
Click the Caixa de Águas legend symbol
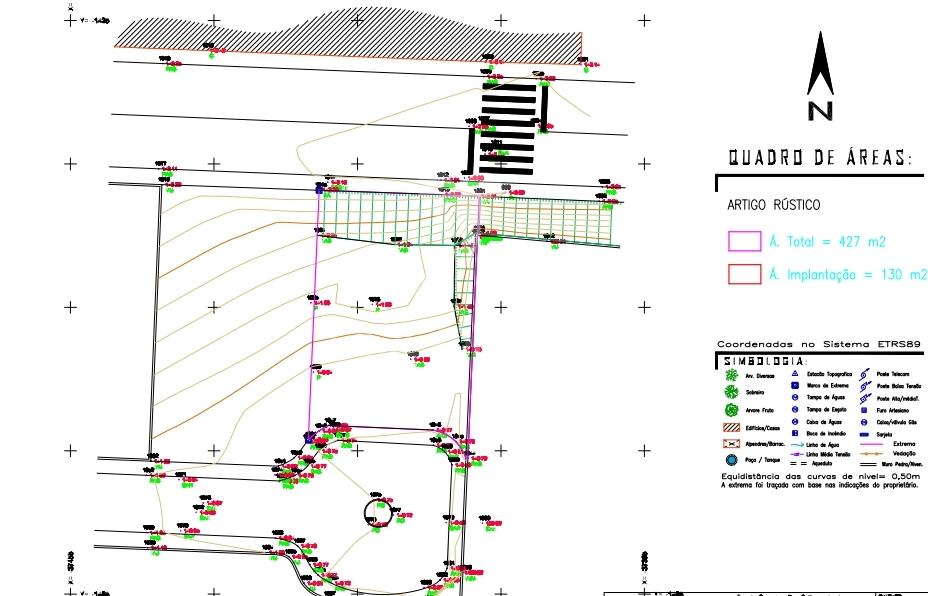[795, 421]
